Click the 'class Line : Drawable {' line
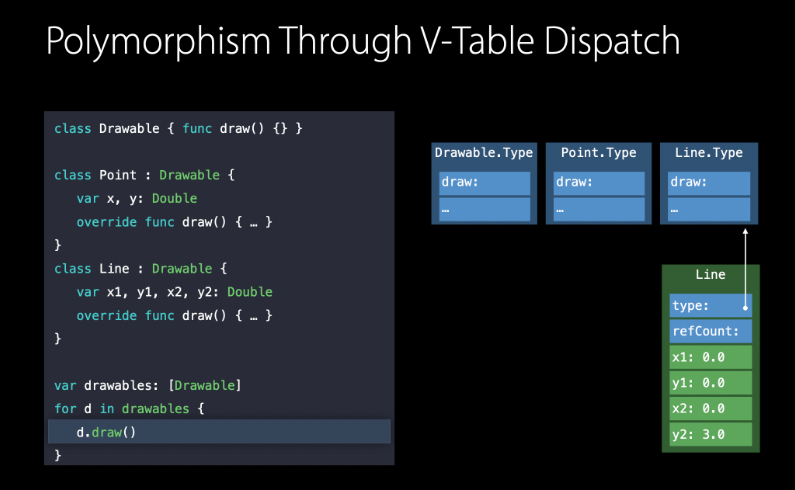 pyautogui.click(x=141, y=269)
